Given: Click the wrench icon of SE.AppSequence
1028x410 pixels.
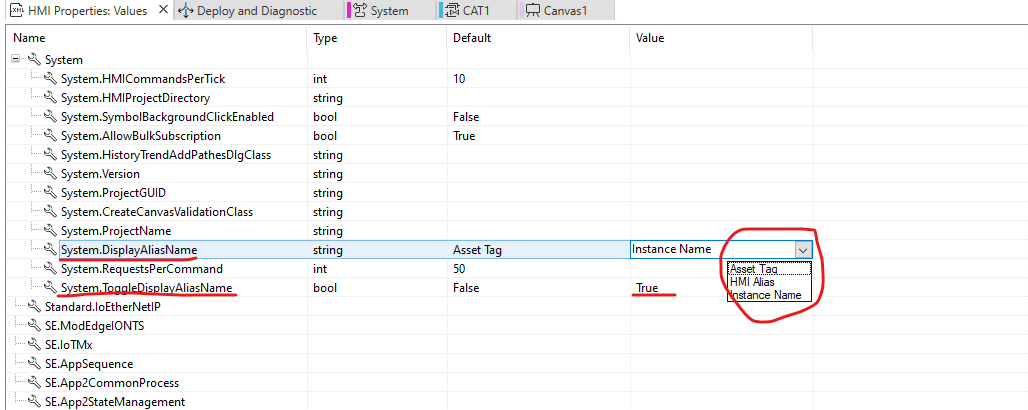Looking at the screenshot, I should (x=34, y=363).
